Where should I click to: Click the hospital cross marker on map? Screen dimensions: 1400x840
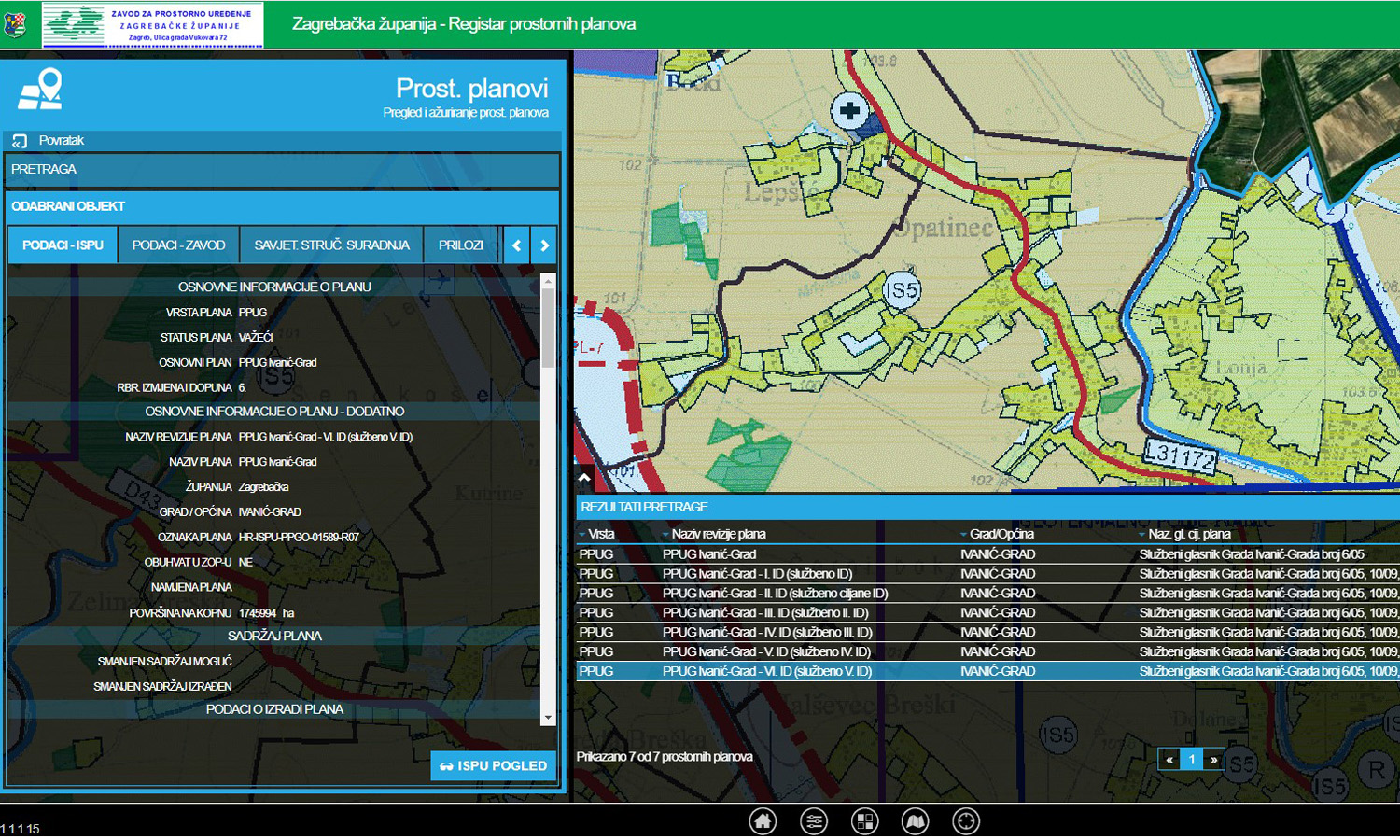click(849, 111)
